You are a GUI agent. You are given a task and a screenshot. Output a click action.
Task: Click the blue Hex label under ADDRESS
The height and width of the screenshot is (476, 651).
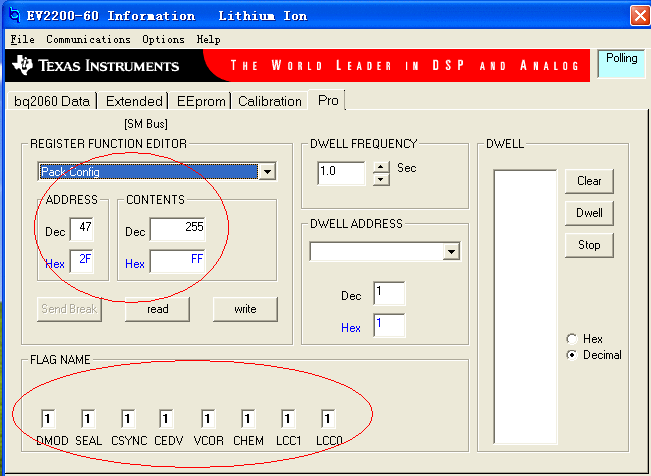click(x=54, y=264)
